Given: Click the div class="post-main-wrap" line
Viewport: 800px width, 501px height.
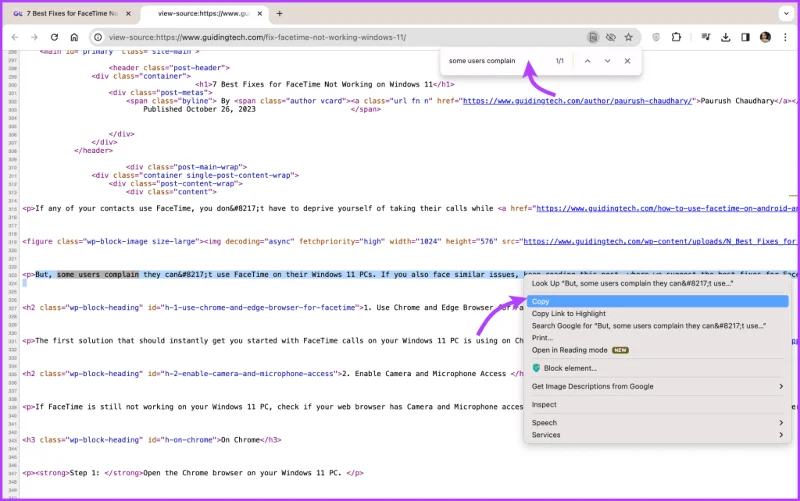Looking at the screenshot, I should (x=186, y=167).
